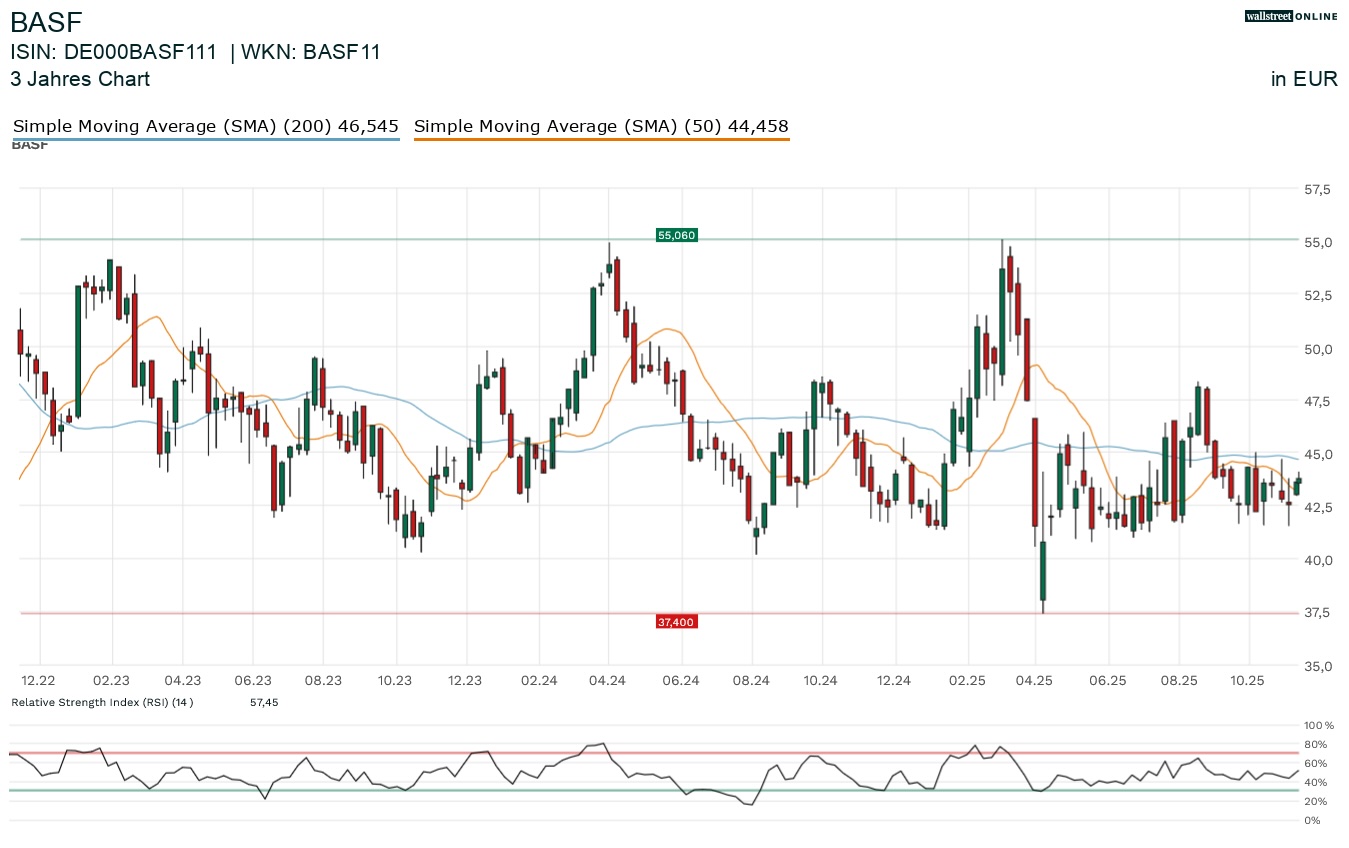Toggle the SMA (50) indicator legend

click(601, 126)
